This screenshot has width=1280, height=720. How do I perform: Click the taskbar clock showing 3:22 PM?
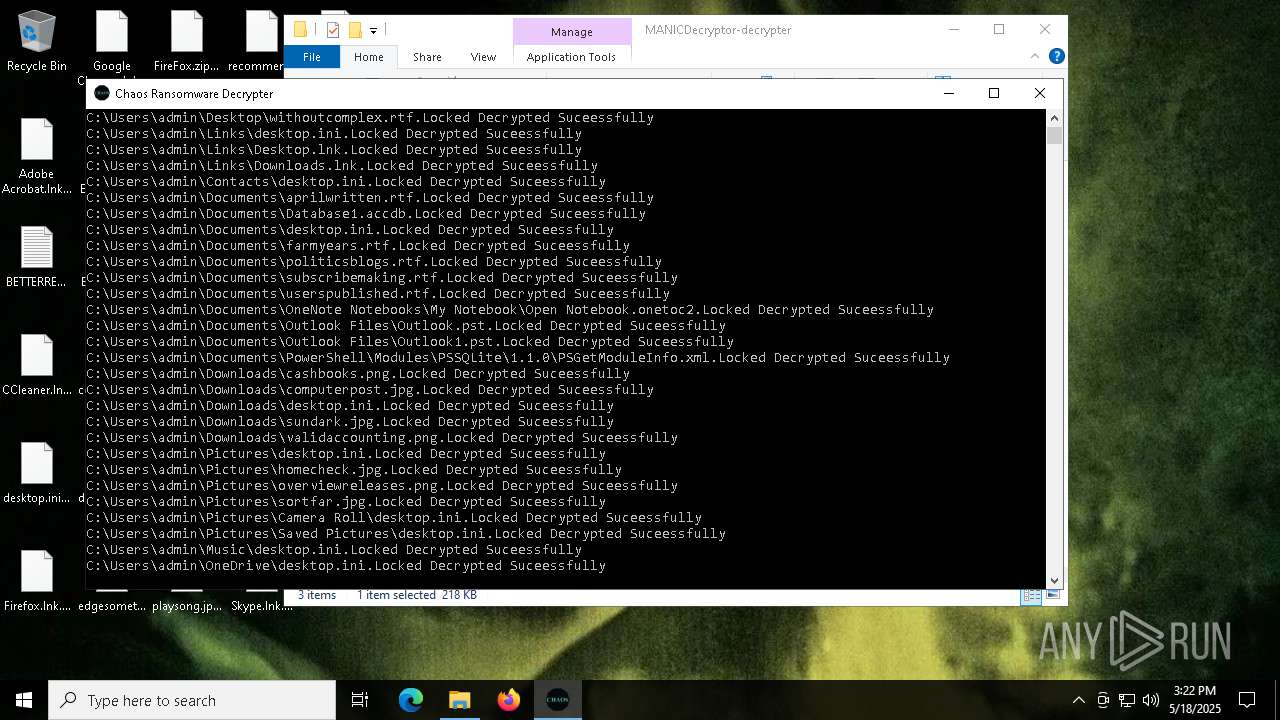pyautogui.click(x=1195, y=700)
